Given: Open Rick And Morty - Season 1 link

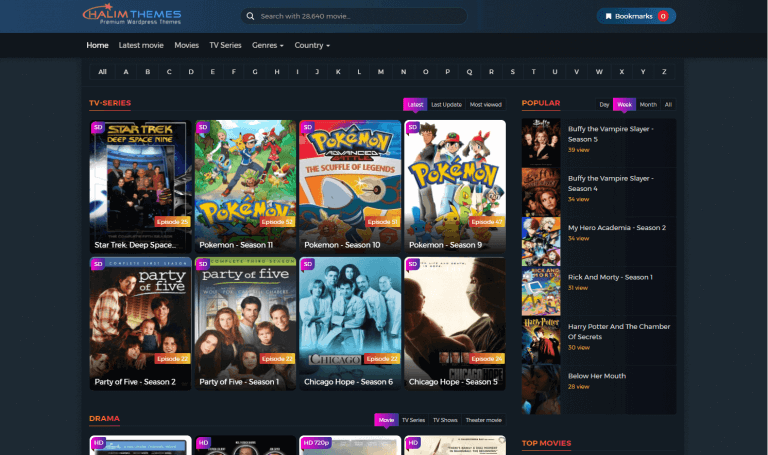Looking at the screenshot, I should [610, 277].
